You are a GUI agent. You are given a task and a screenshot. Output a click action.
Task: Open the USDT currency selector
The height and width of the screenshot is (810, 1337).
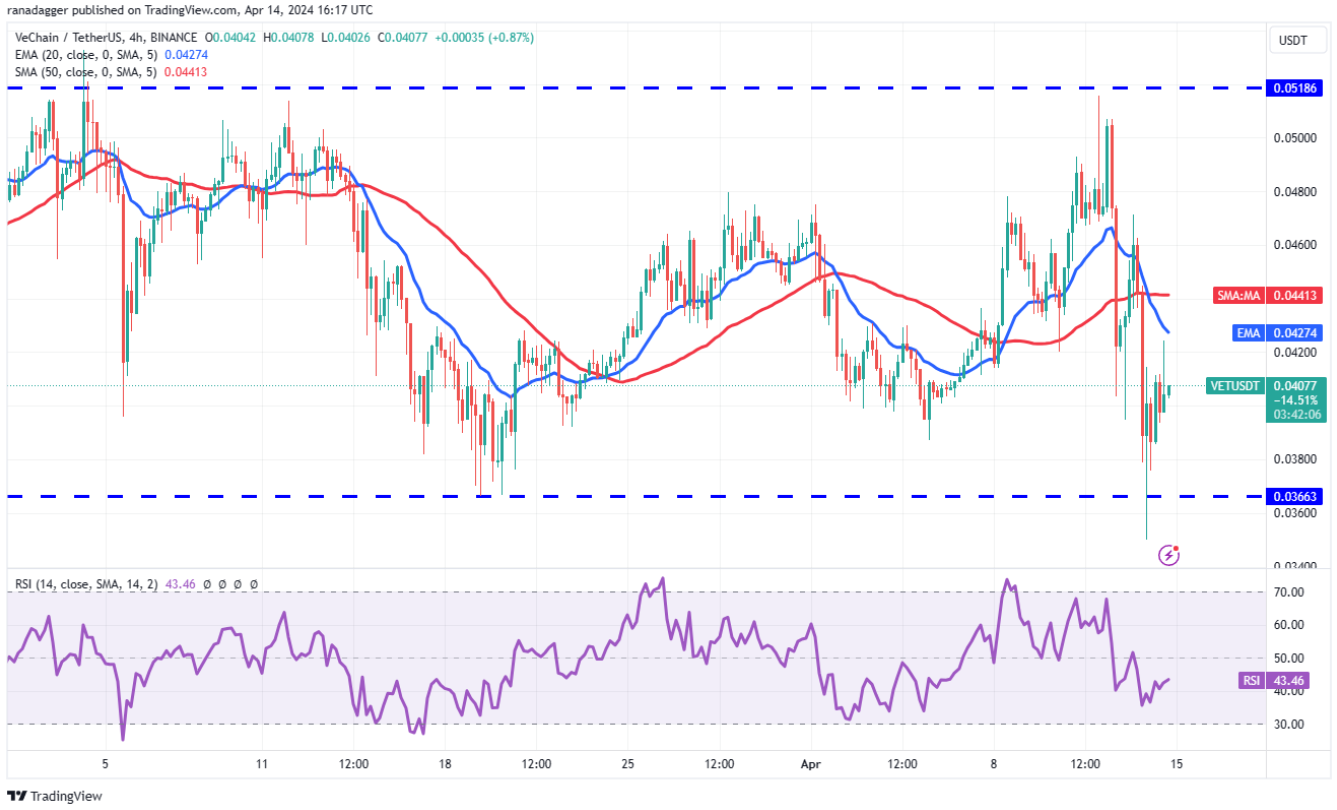click(x=1295, y=41)
